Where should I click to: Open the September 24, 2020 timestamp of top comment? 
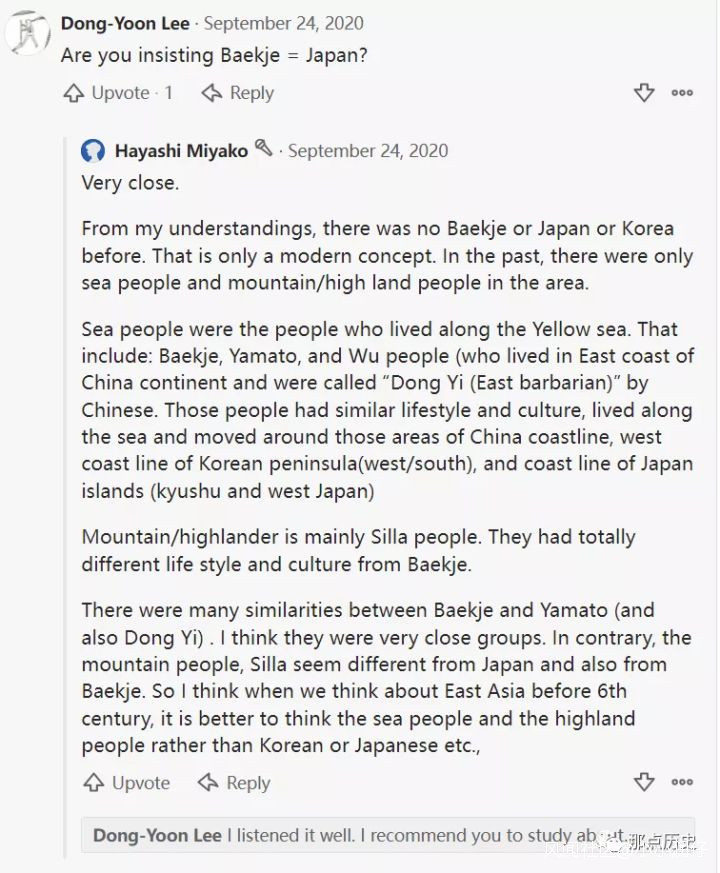[x=284, y=23]
